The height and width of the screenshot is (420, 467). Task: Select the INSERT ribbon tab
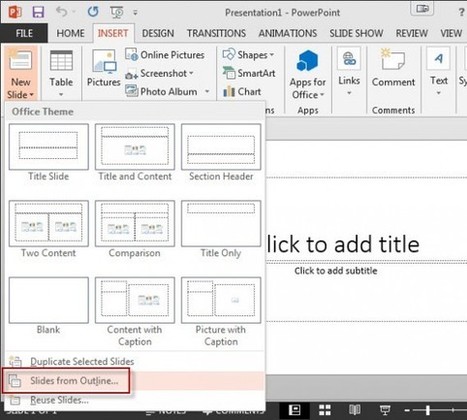(x=113, y=33)
